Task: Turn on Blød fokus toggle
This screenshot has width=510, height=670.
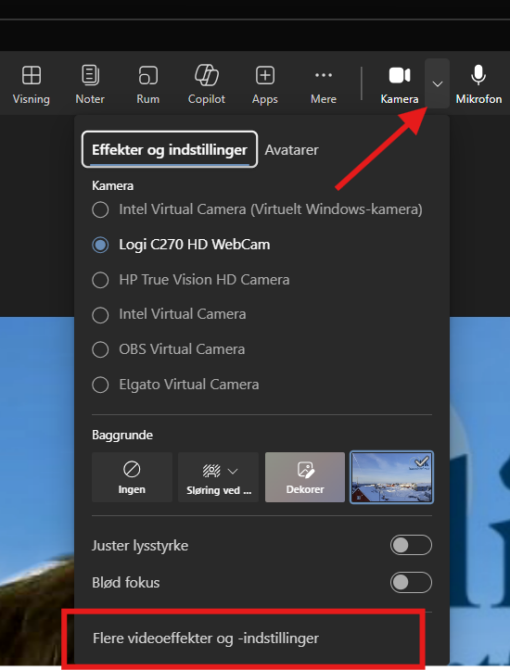Action: tap(411, 582)
